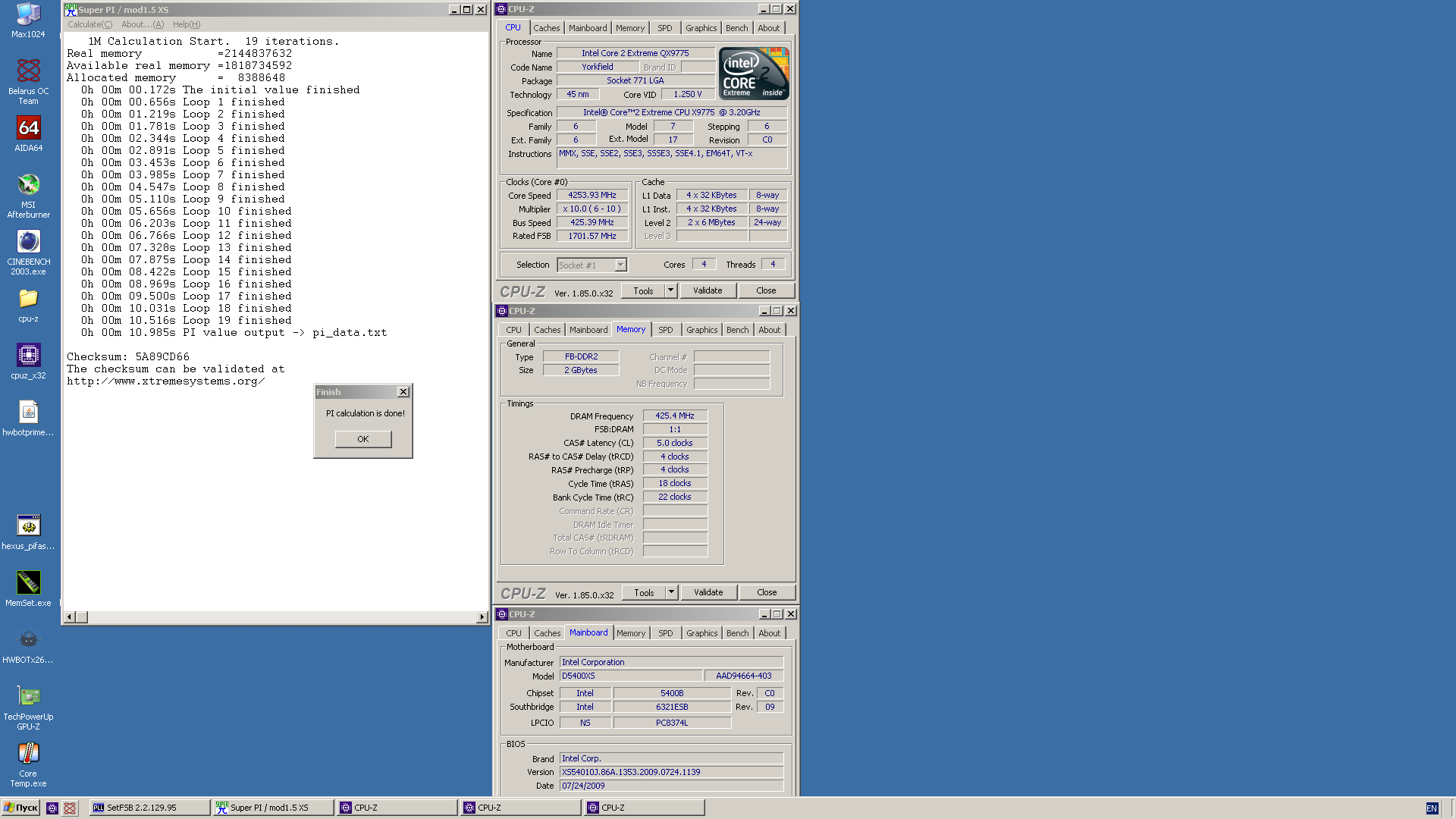Open Bench tab in top CPU-Z window

tap(736, 28)
